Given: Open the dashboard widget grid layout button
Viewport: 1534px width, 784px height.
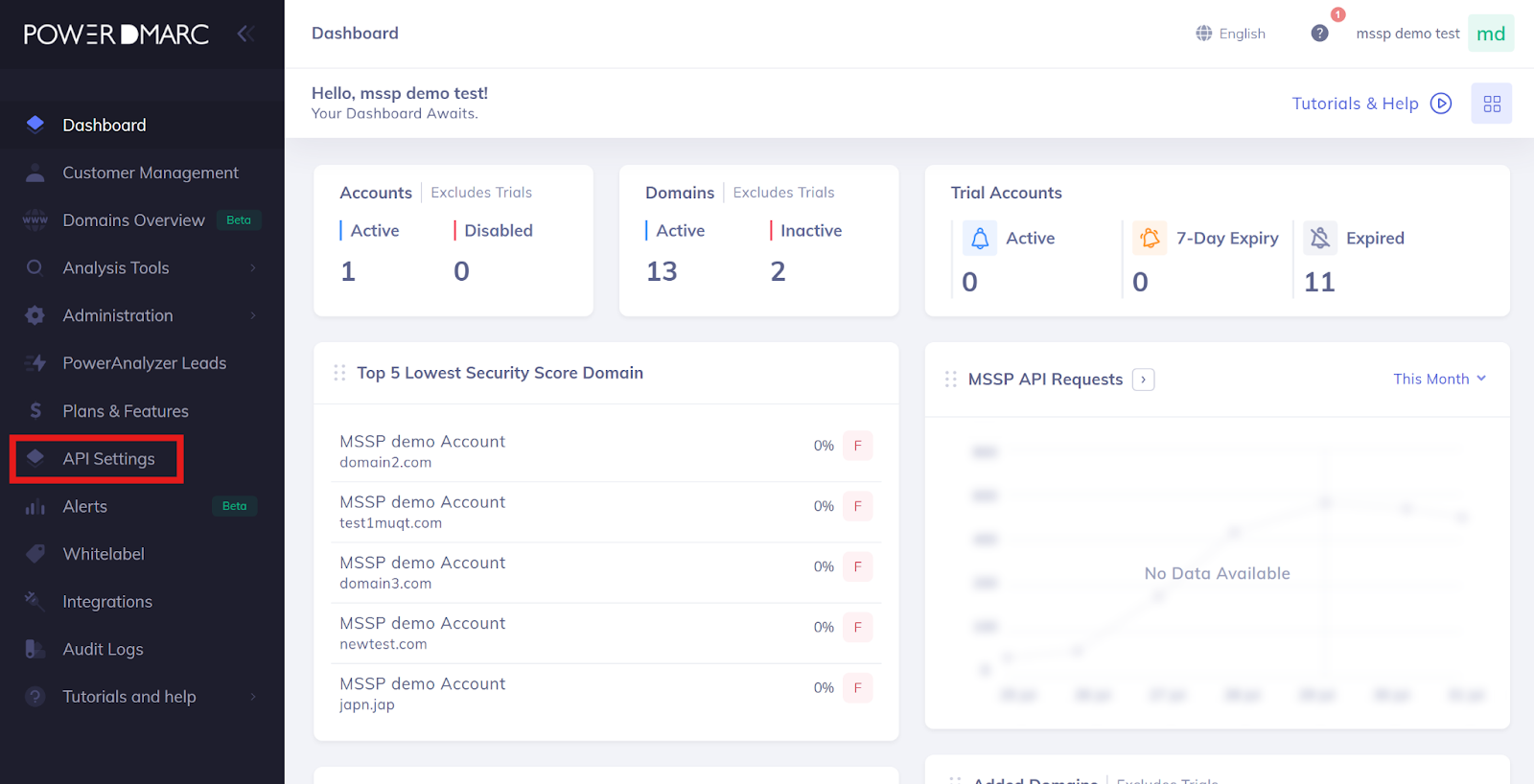Looking at the screenshot, I should pyautogui.click(x=1492, y=104).
